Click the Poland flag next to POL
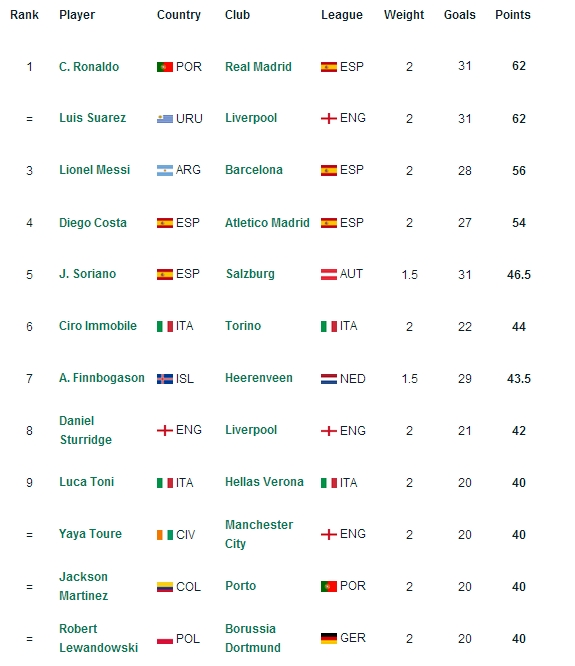 [x=165, y=640]
